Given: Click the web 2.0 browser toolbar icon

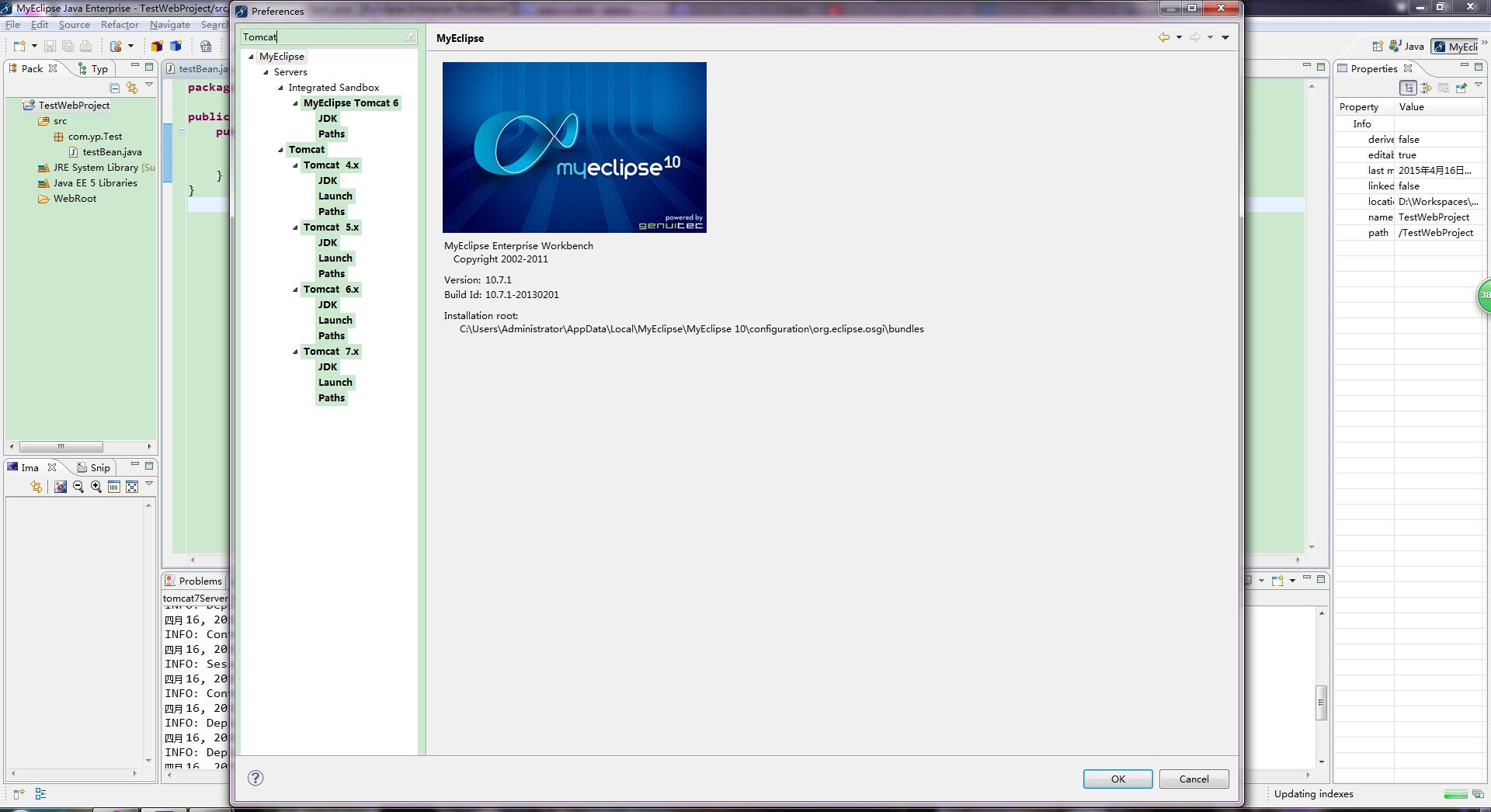Looking at the screenshot, I should (x=206, y=47).
